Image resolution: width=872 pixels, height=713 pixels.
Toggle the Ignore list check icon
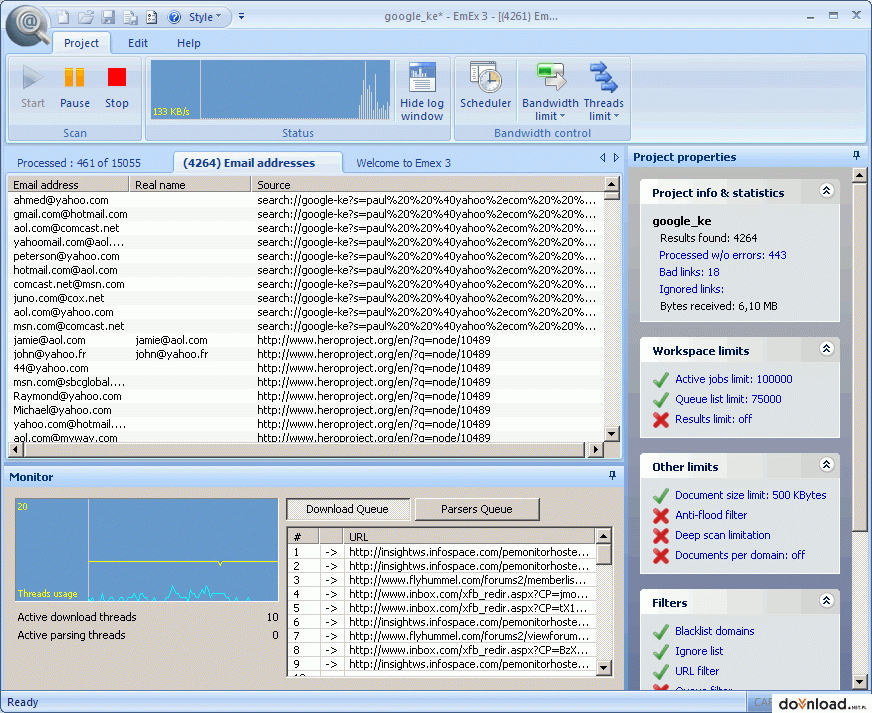tap(661, 652)
